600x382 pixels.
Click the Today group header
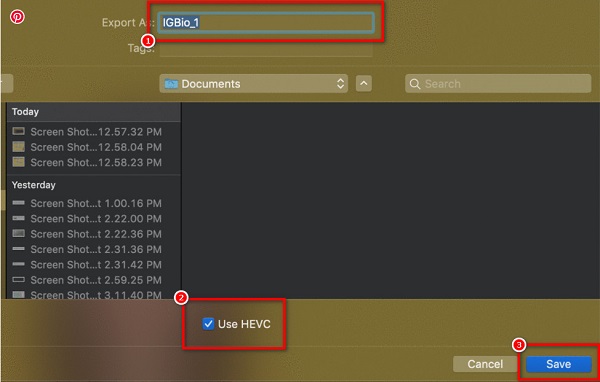94,112
